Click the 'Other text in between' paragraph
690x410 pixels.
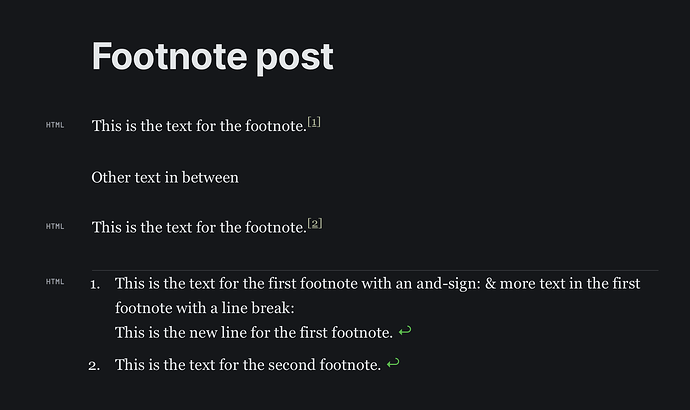[165, 177]
